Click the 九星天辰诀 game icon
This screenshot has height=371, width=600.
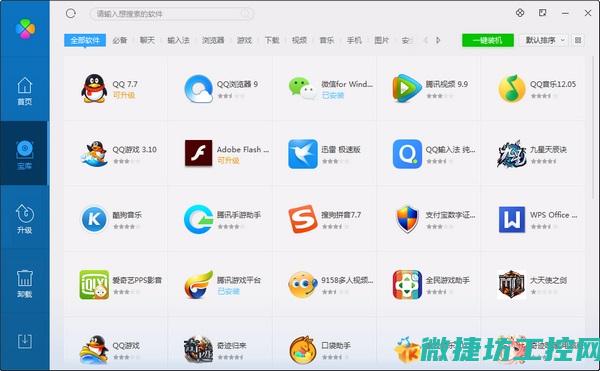coord(512,154)
